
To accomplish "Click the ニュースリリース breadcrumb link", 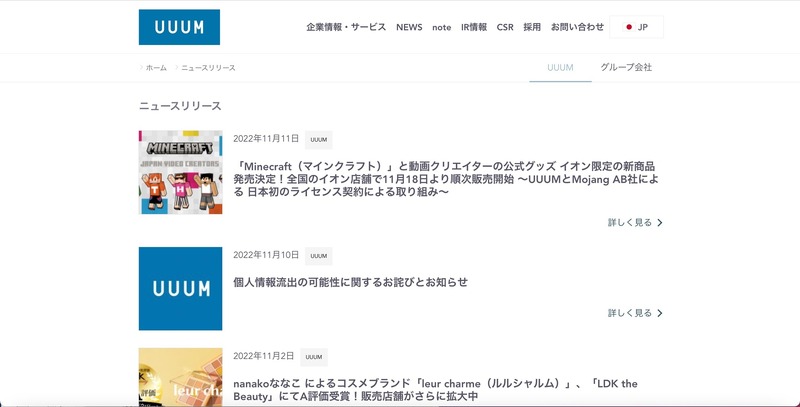I will coord(208,68).
